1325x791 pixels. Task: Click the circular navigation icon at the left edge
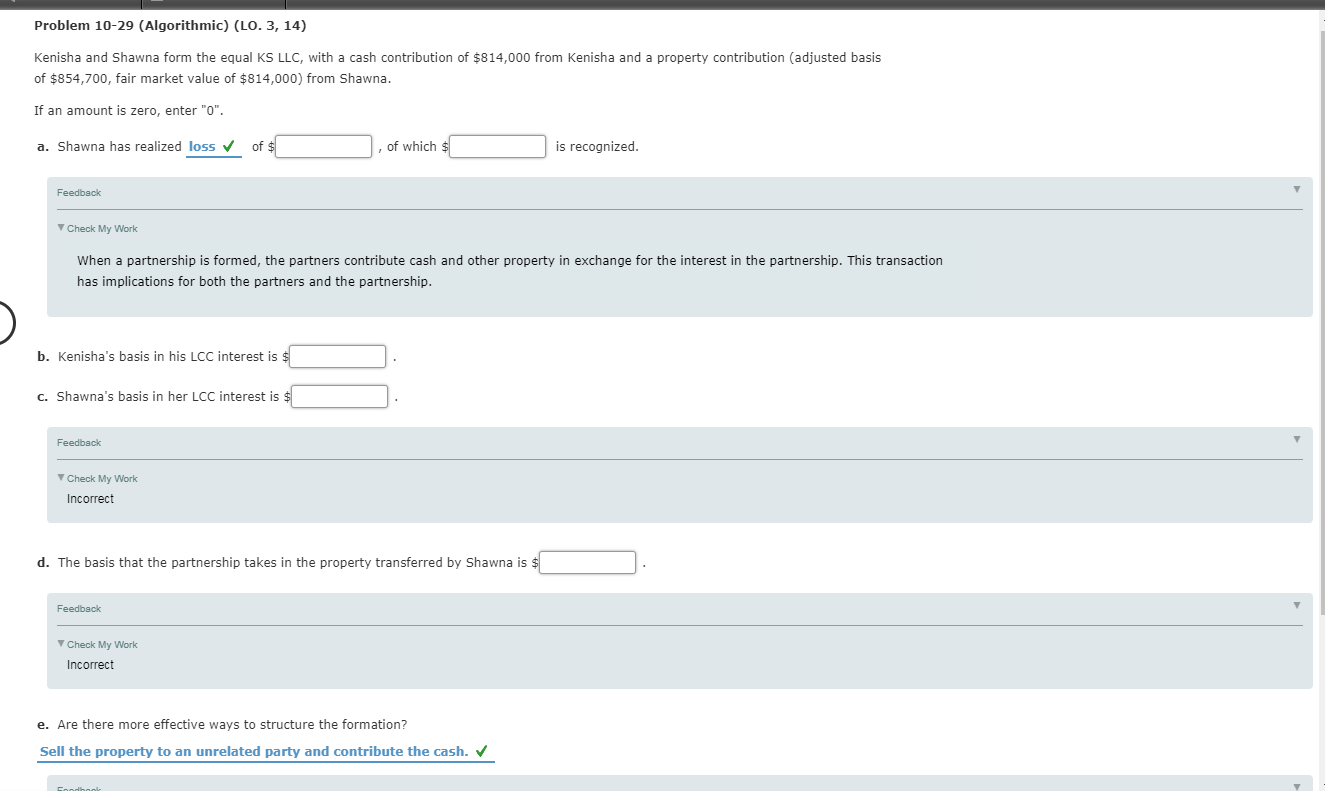coord(4,322)
